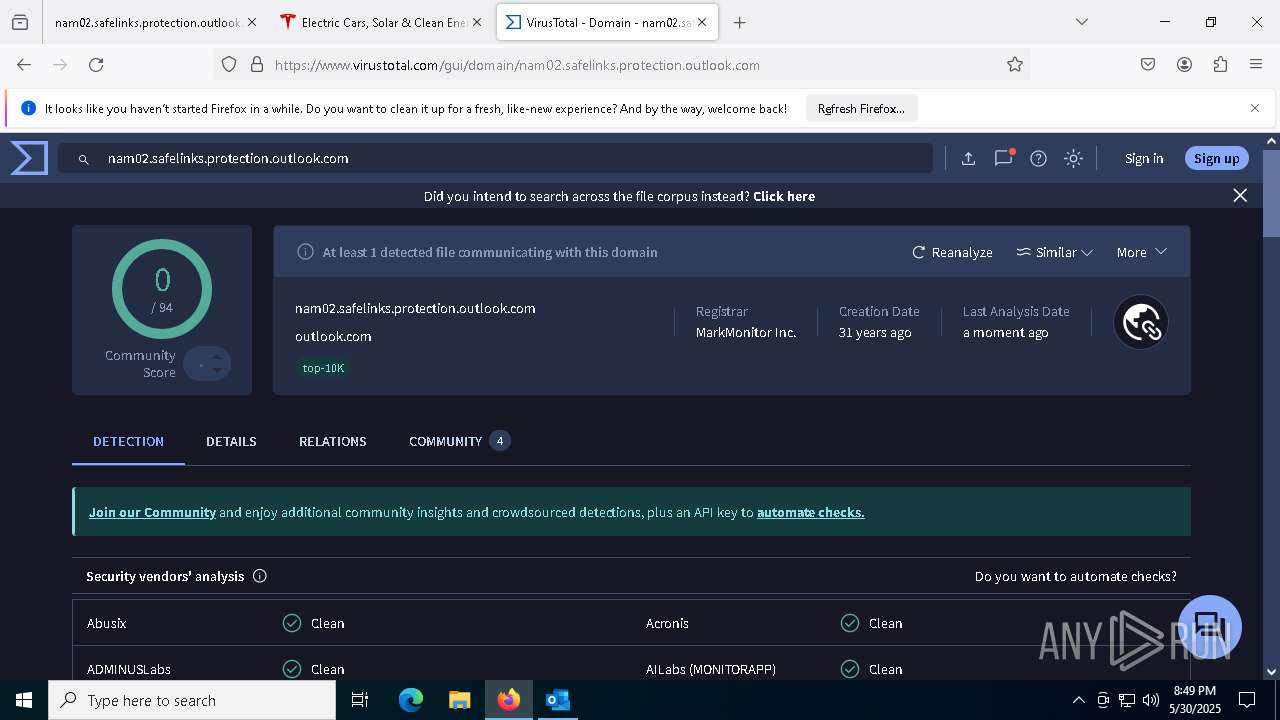Click 'Do you want to automate checks?' text

(1075, 576)
